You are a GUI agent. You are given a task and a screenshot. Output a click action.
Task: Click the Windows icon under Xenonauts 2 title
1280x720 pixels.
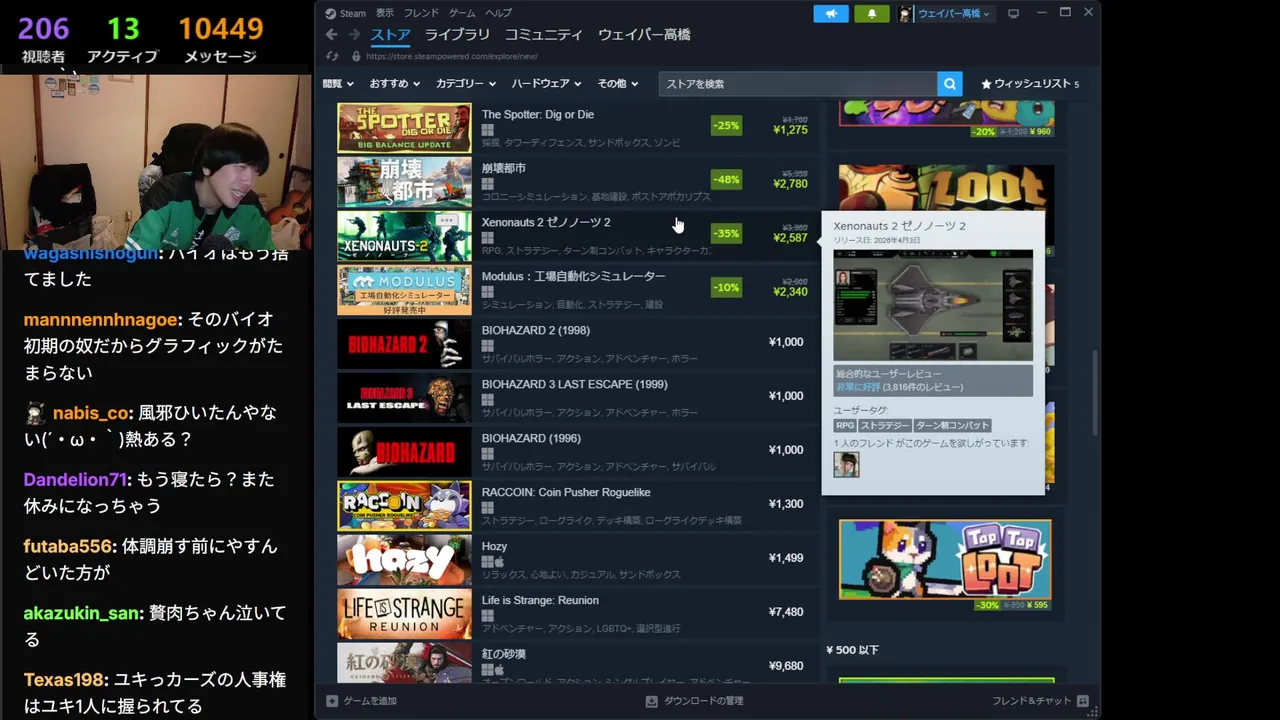tap(487, 238)
